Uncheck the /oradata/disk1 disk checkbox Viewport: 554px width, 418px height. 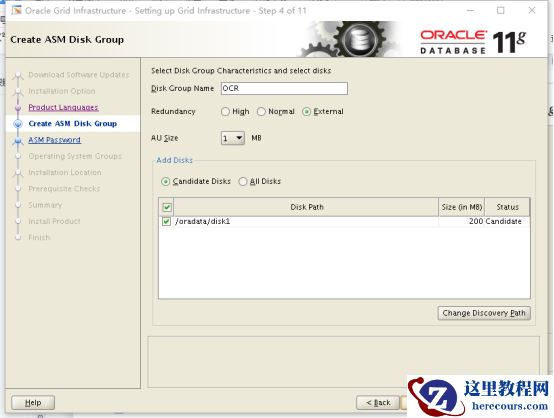(x=166, y=222)
